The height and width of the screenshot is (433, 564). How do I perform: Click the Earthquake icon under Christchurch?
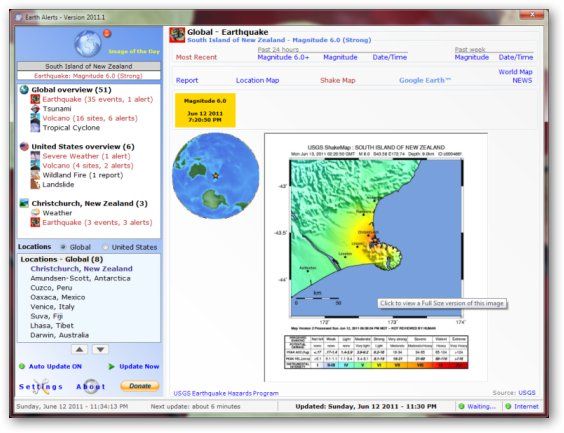[x=35, y=222]
